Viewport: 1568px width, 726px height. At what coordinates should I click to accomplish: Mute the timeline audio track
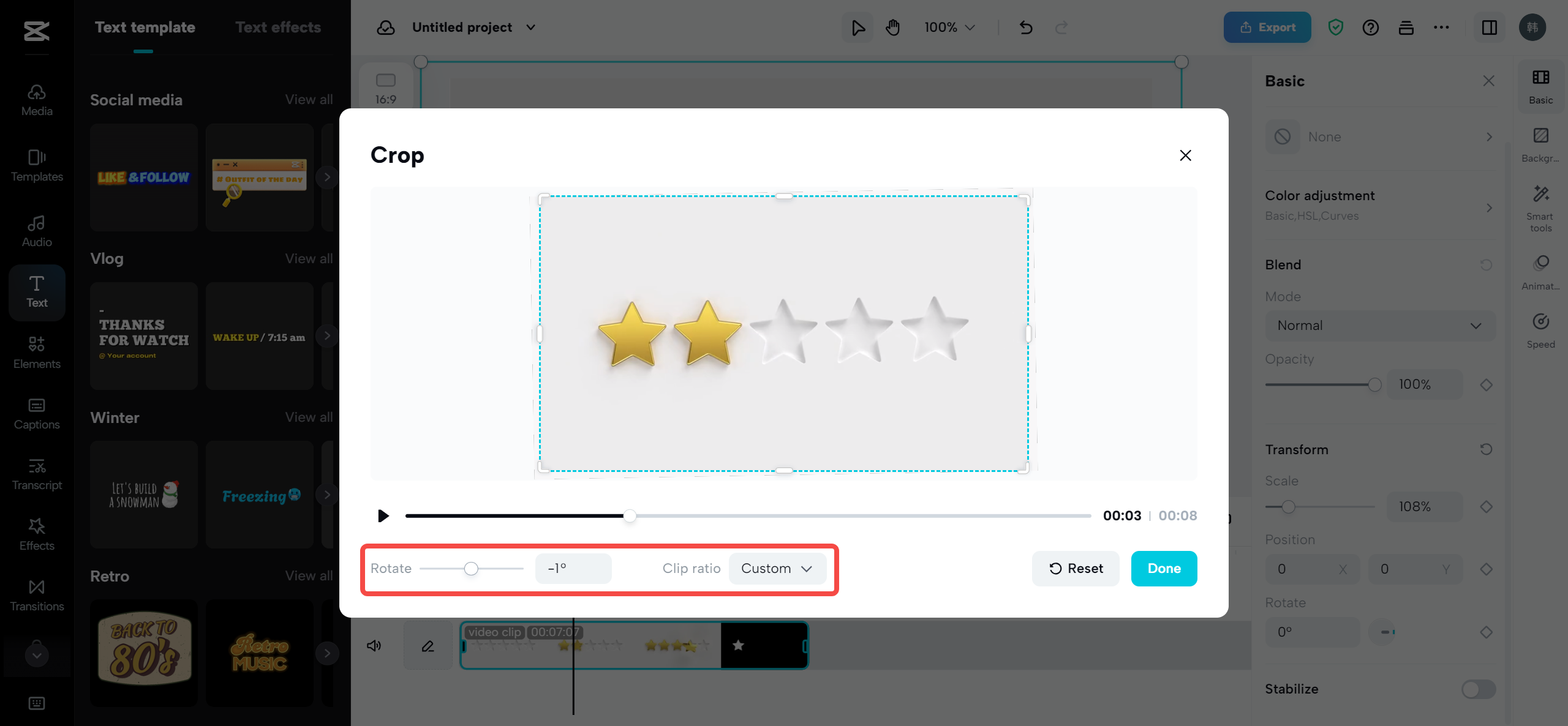point(374,645)
